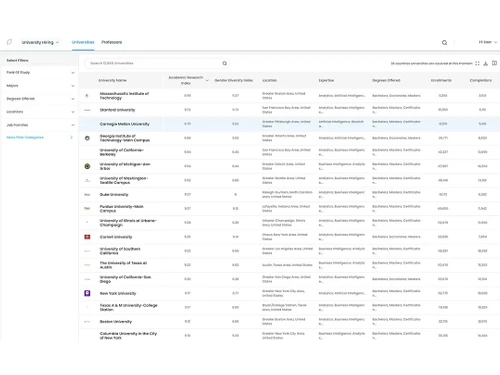Click the Duke University logo
Viewport: 500px width, 375px height.
click(x=87, y=194)
